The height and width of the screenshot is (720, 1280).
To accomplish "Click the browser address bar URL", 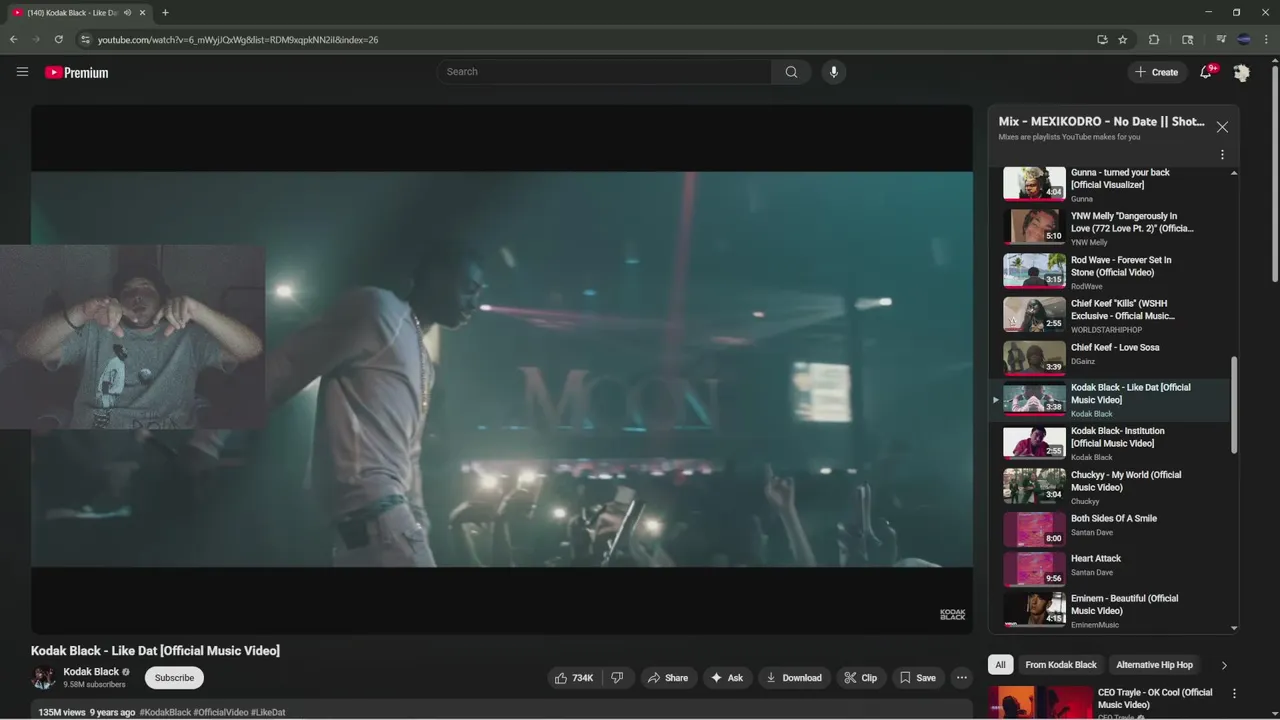I will (x=238, y=40).
